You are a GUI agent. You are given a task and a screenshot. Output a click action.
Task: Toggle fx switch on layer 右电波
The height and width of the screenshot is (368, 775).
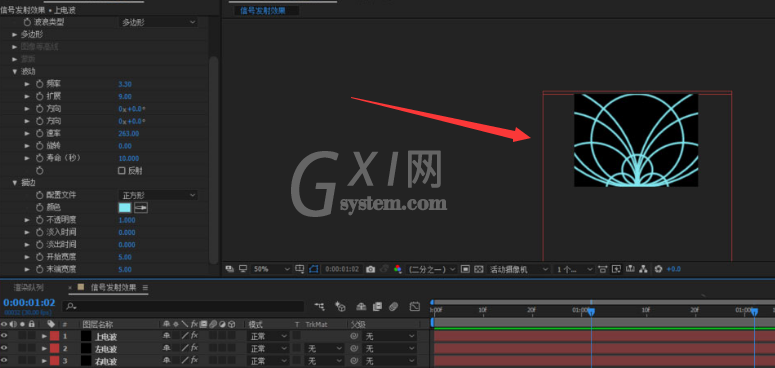tap(195, 361)
